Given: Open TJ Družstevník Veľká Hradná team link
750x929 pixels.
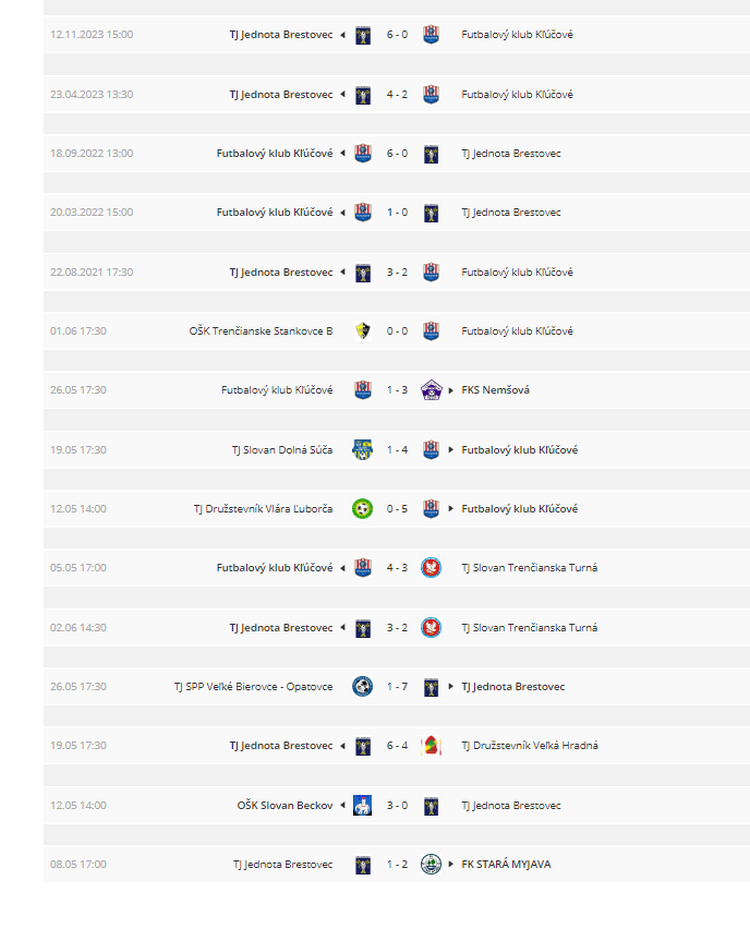Looking at the screenshot, I should tap(530, 745).
